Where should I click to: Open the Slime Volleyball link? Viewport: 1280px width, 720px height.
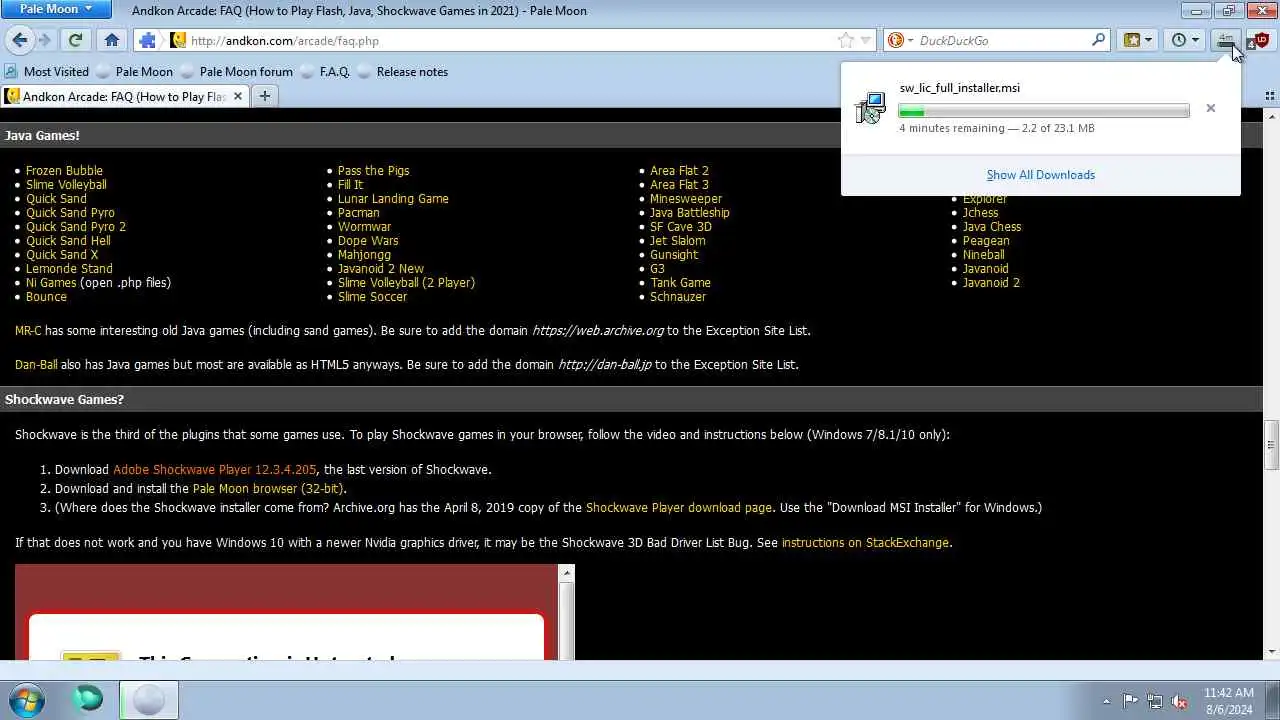coord(66,185)
